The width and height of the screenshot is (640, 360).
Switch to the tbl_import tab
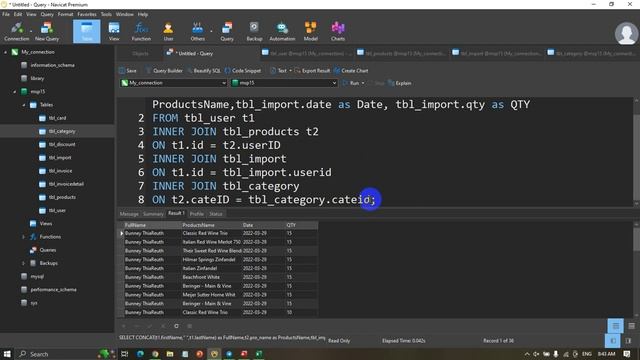click(x=496, y=53)
